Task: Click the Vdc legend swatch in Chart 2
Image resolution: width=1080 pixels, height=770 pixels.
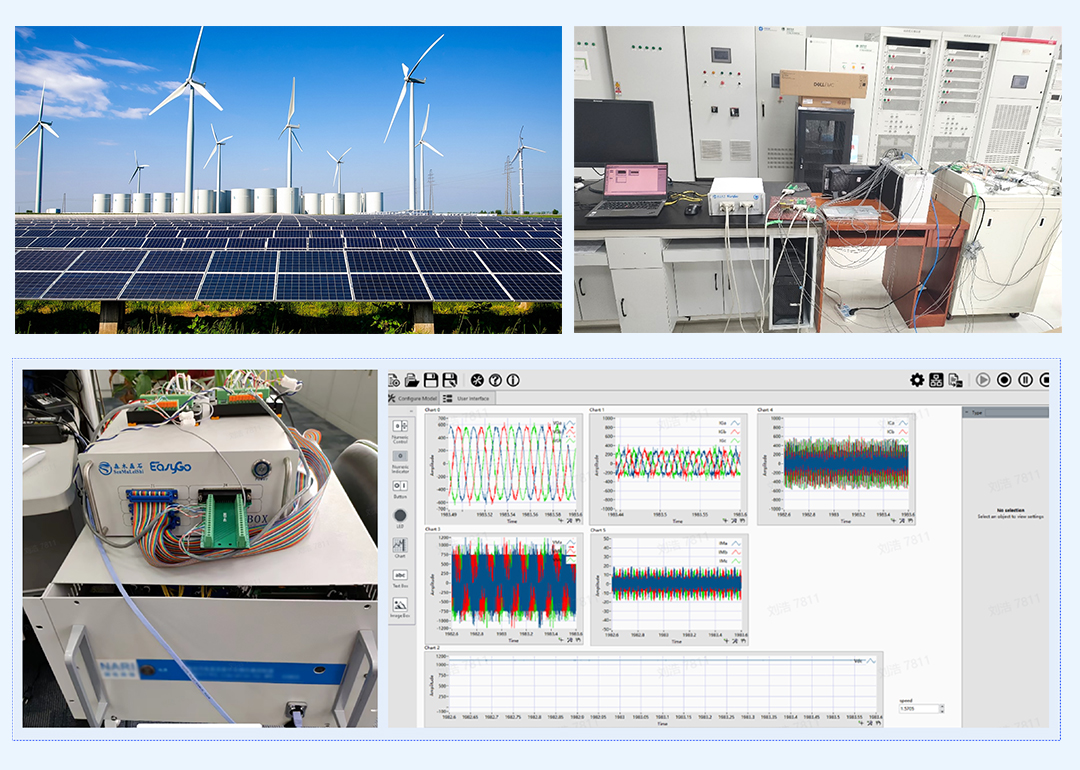Action: coord(871,661)
